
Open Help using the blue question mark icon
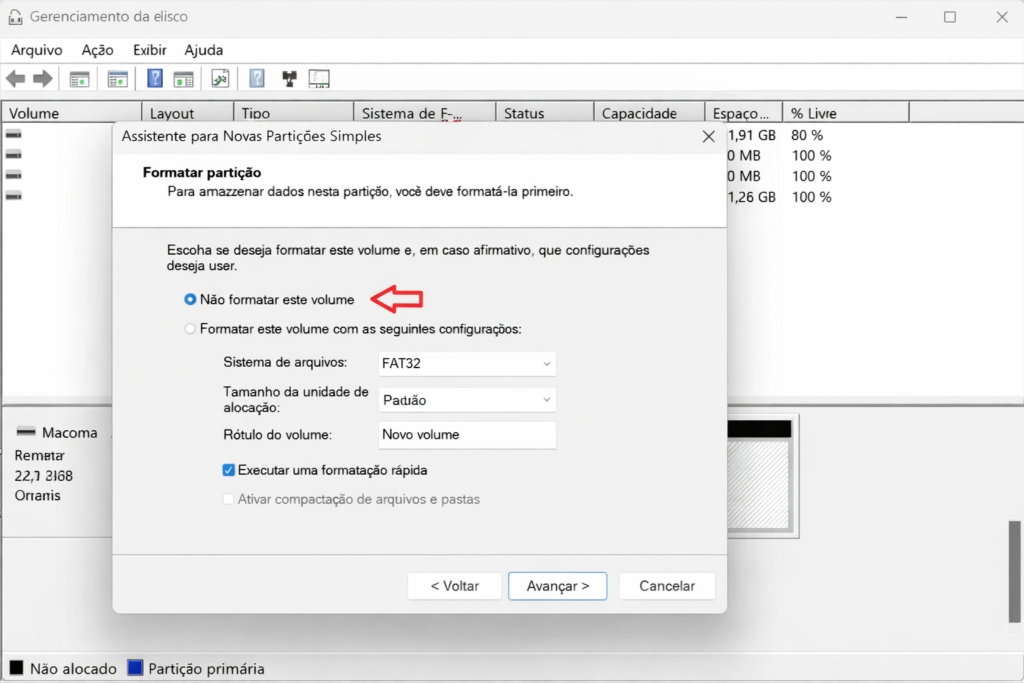tap(155, 78)
